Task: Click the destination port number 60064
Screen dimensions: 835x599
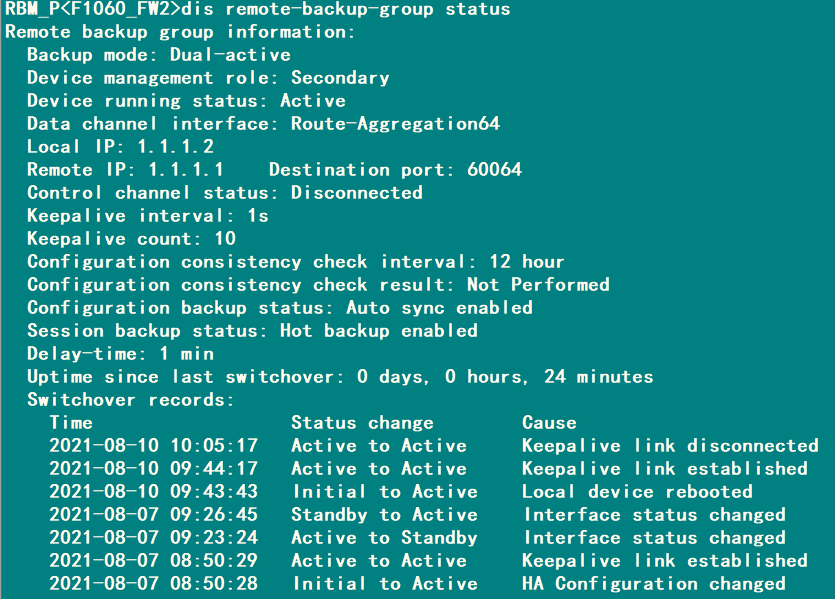Action: 492,170
